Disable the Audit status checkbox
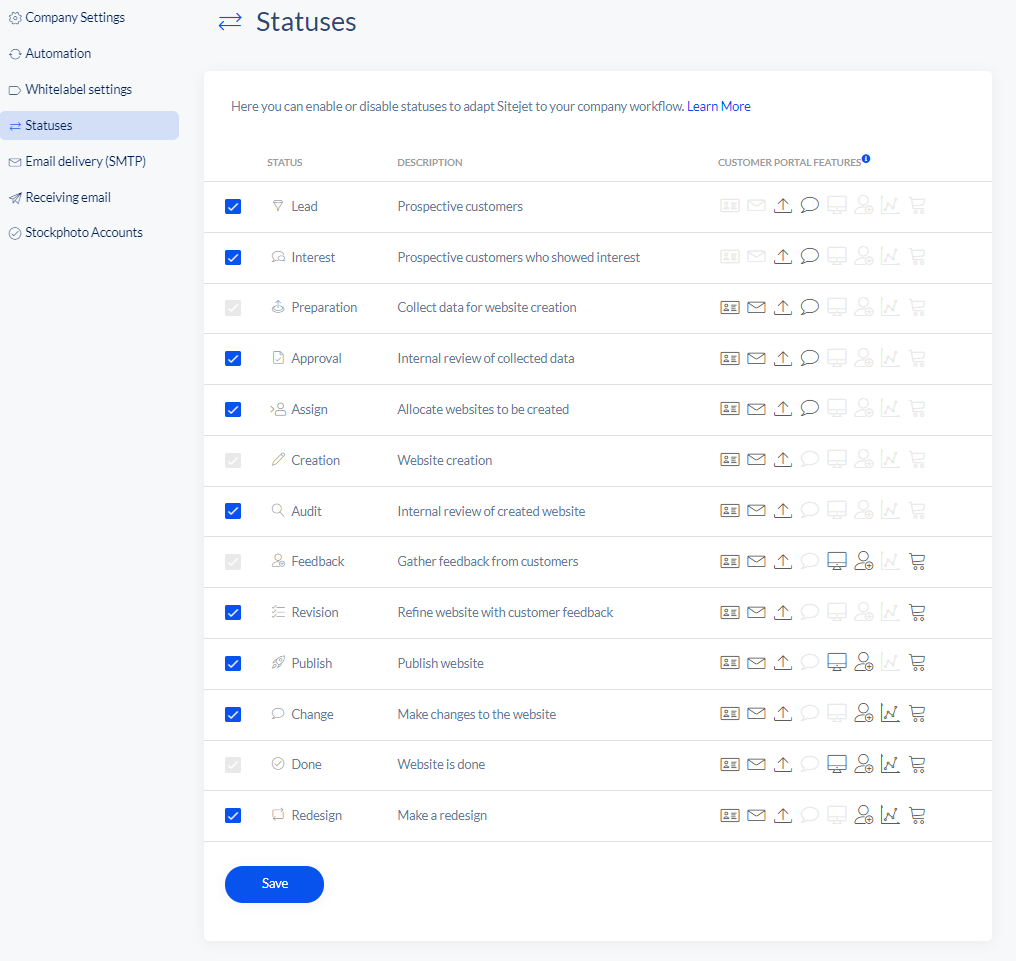 (x=233, y=511)
